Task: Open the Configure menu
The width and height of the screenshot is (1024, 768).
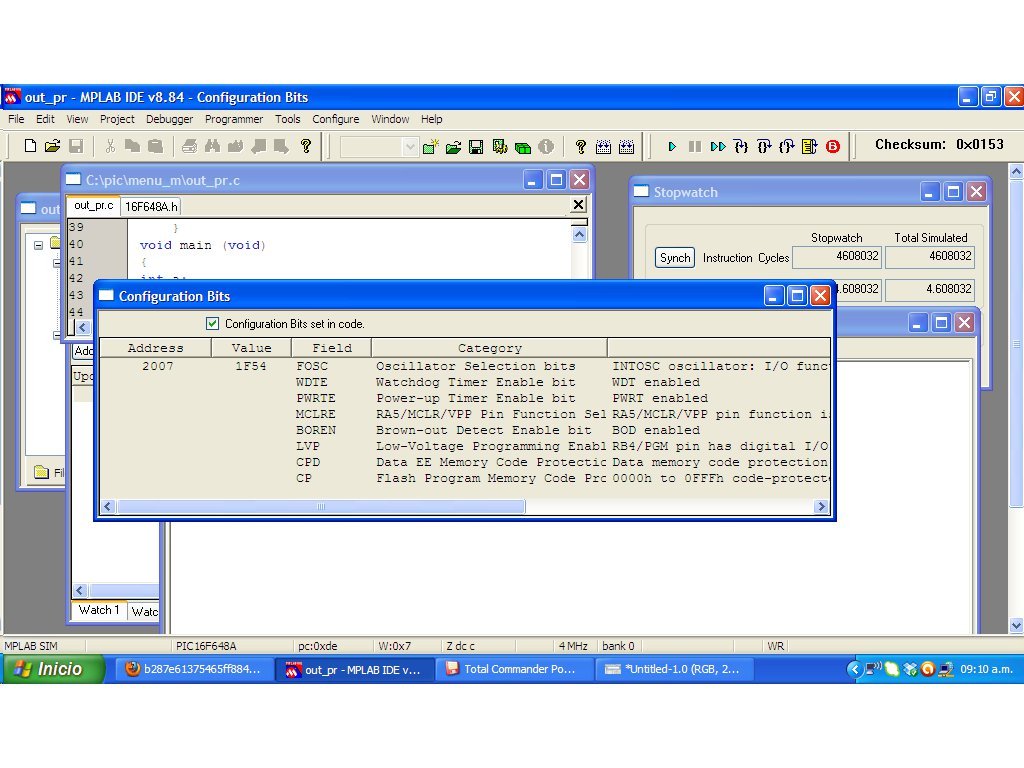Action: 336,119
